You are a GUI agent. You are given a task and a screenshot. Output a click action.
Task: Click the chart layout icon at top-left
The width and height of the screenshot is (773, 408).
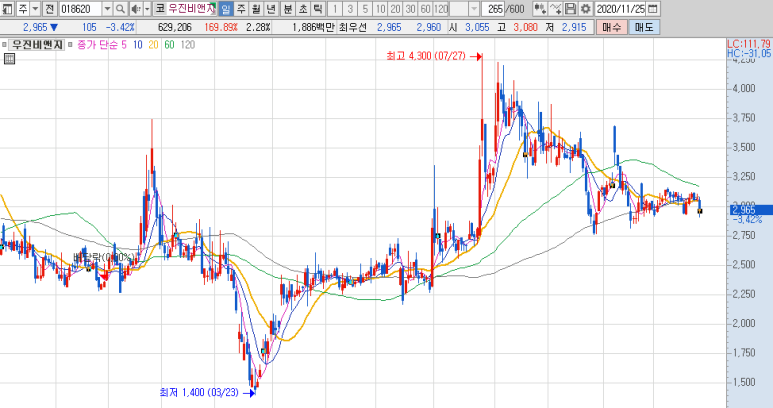point(7,8)
